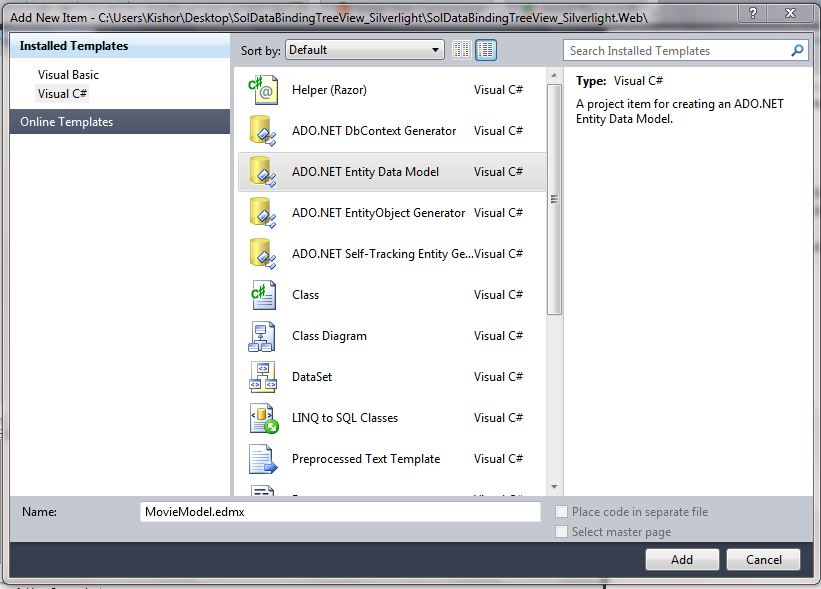Image resolution: width=821 pixels, height=589 pixels.
Task: Open the Sort by dropdown
Action: (x=364, y=50)
